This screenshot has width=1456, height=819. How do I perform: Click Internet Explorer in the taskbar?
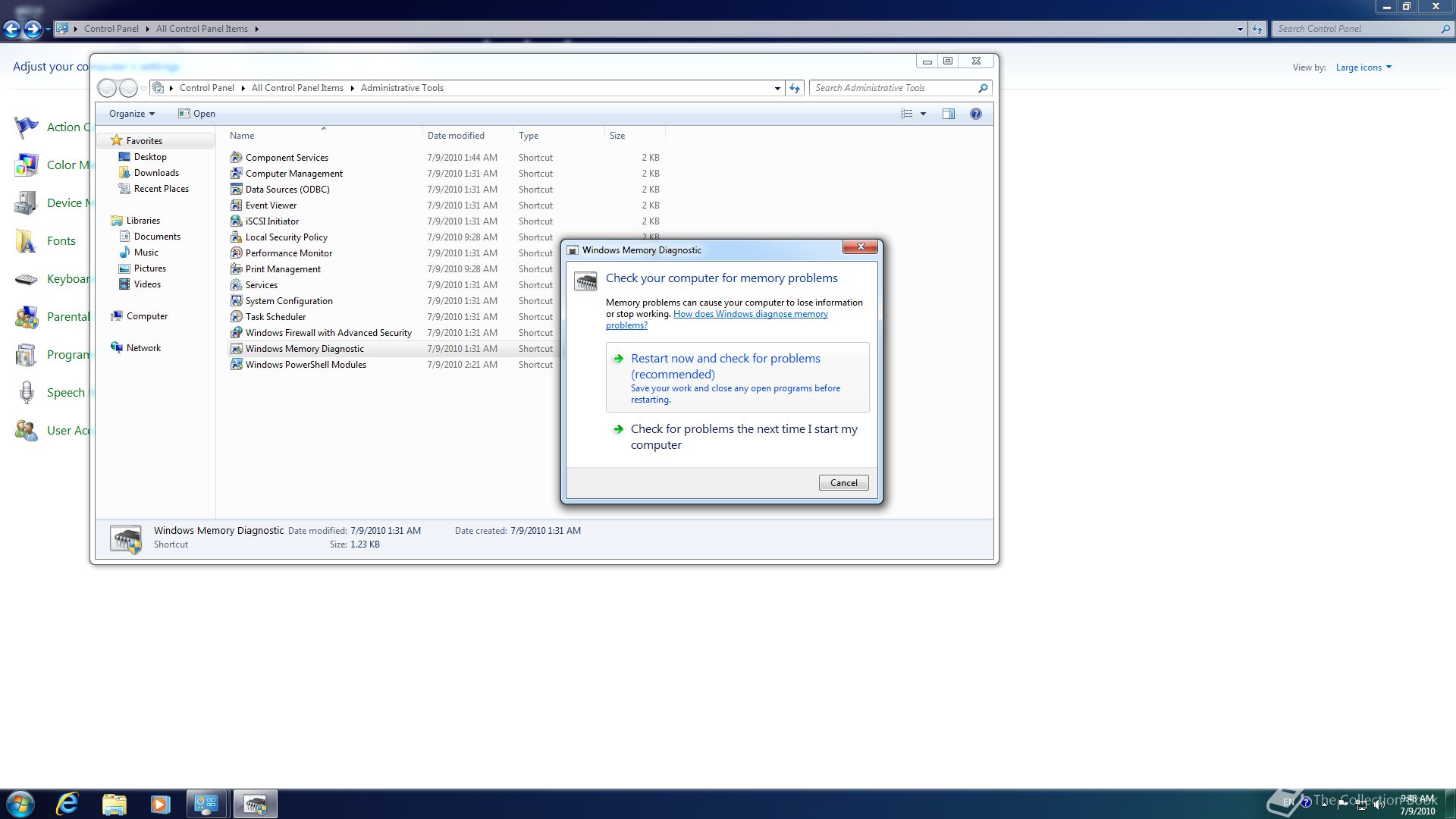67,804
